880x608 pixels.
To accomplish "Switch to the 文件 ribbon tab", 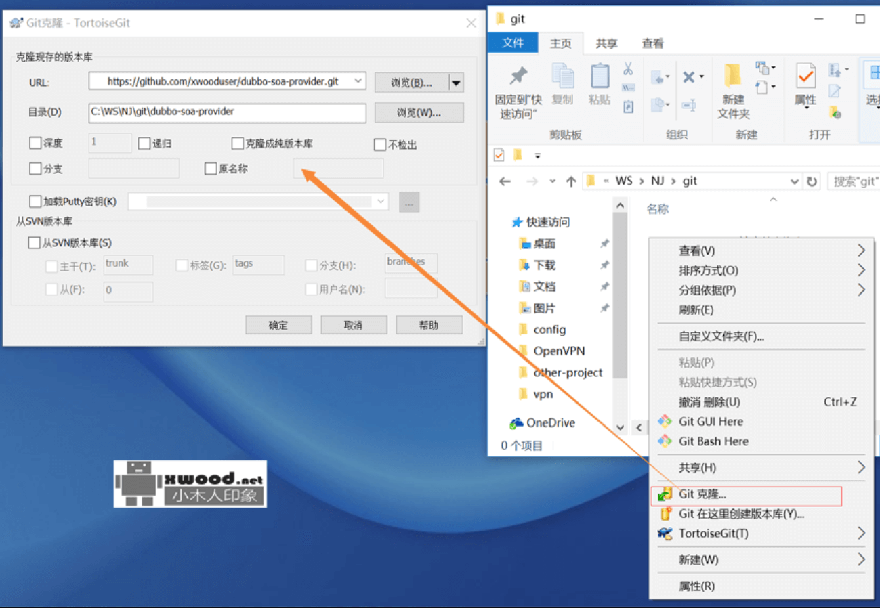I will 513,43.
